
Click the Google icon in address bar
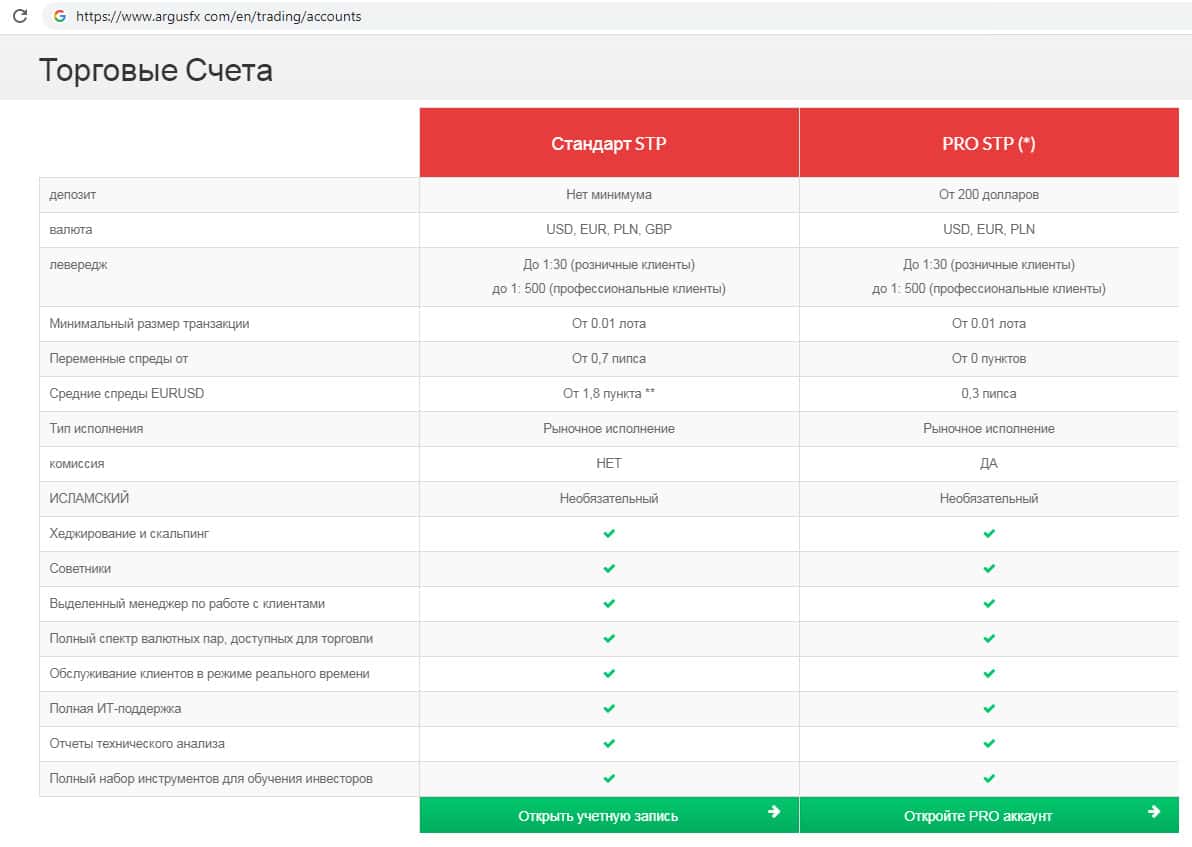(60, 16)
